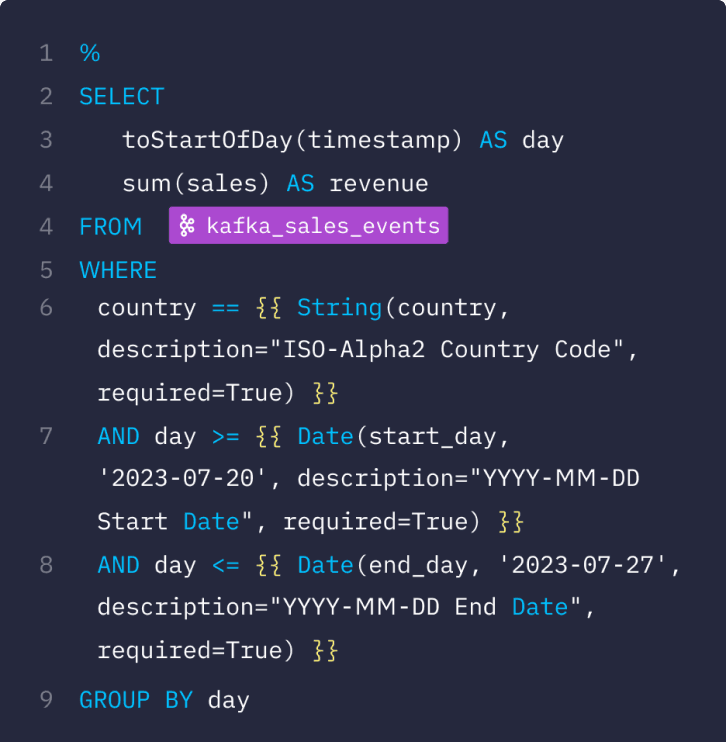Place cursor on the SELECT keyword
Screen dimensions: 726x742
coord(122,97)
